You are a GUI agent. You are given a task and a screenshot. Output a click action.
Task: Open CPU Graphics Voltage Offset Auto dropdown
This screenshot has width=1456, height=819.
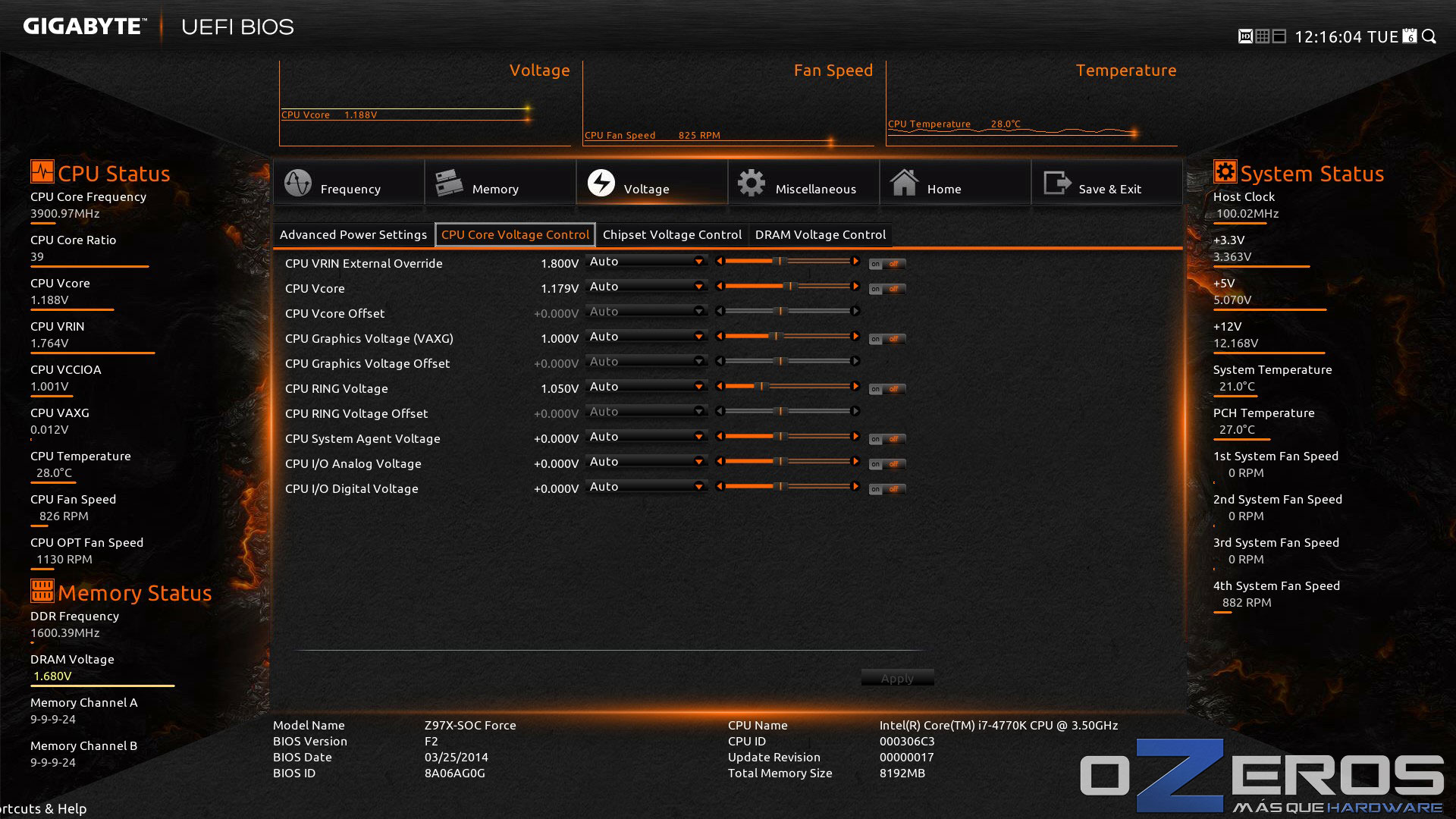coord(646,362)
